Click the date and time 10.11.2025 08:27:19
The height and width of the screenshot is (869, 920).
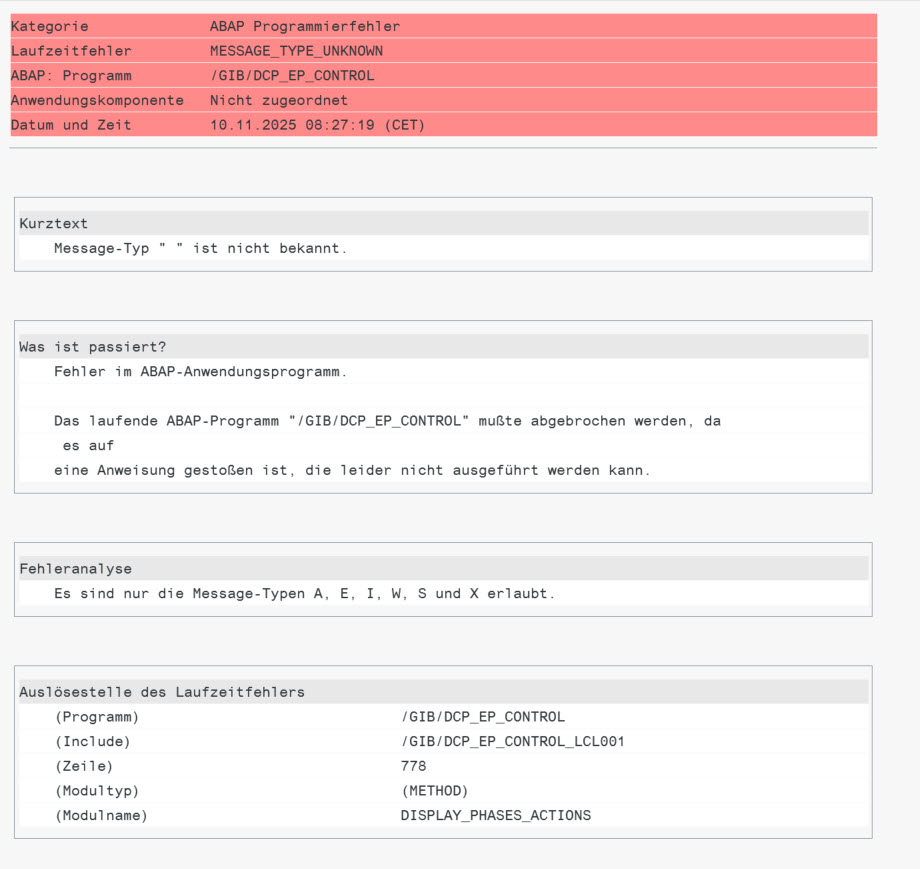coord(317,125)
